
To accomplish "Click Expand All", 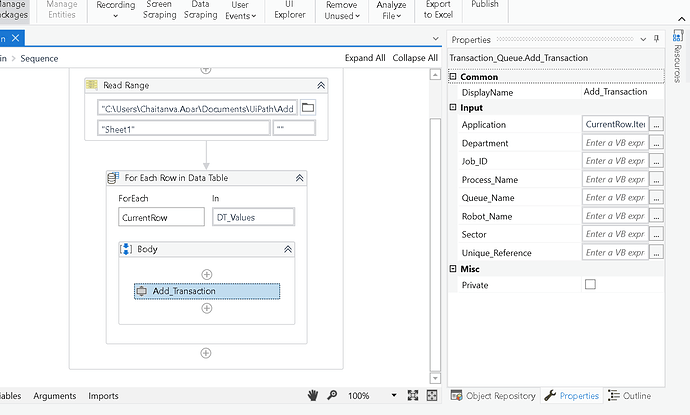I will [x=365, y=58].
